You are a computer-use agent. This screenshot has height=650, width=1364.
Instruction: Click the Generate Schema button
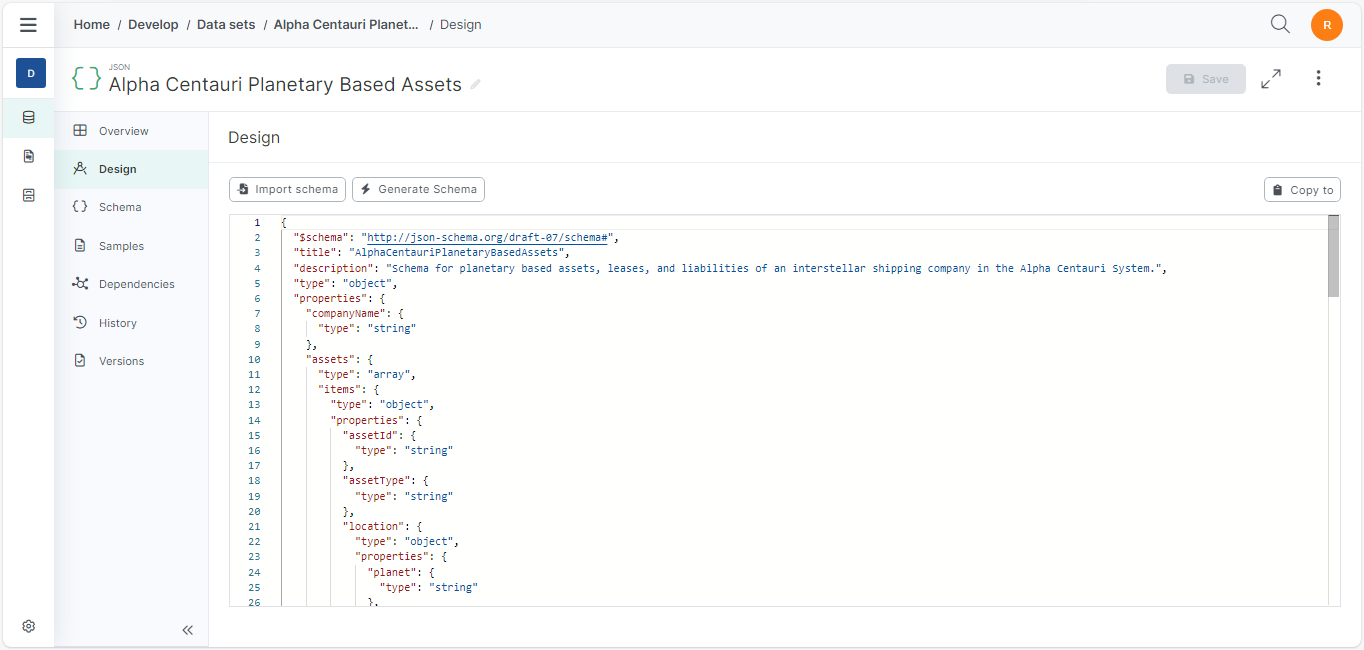click(418, 189)
